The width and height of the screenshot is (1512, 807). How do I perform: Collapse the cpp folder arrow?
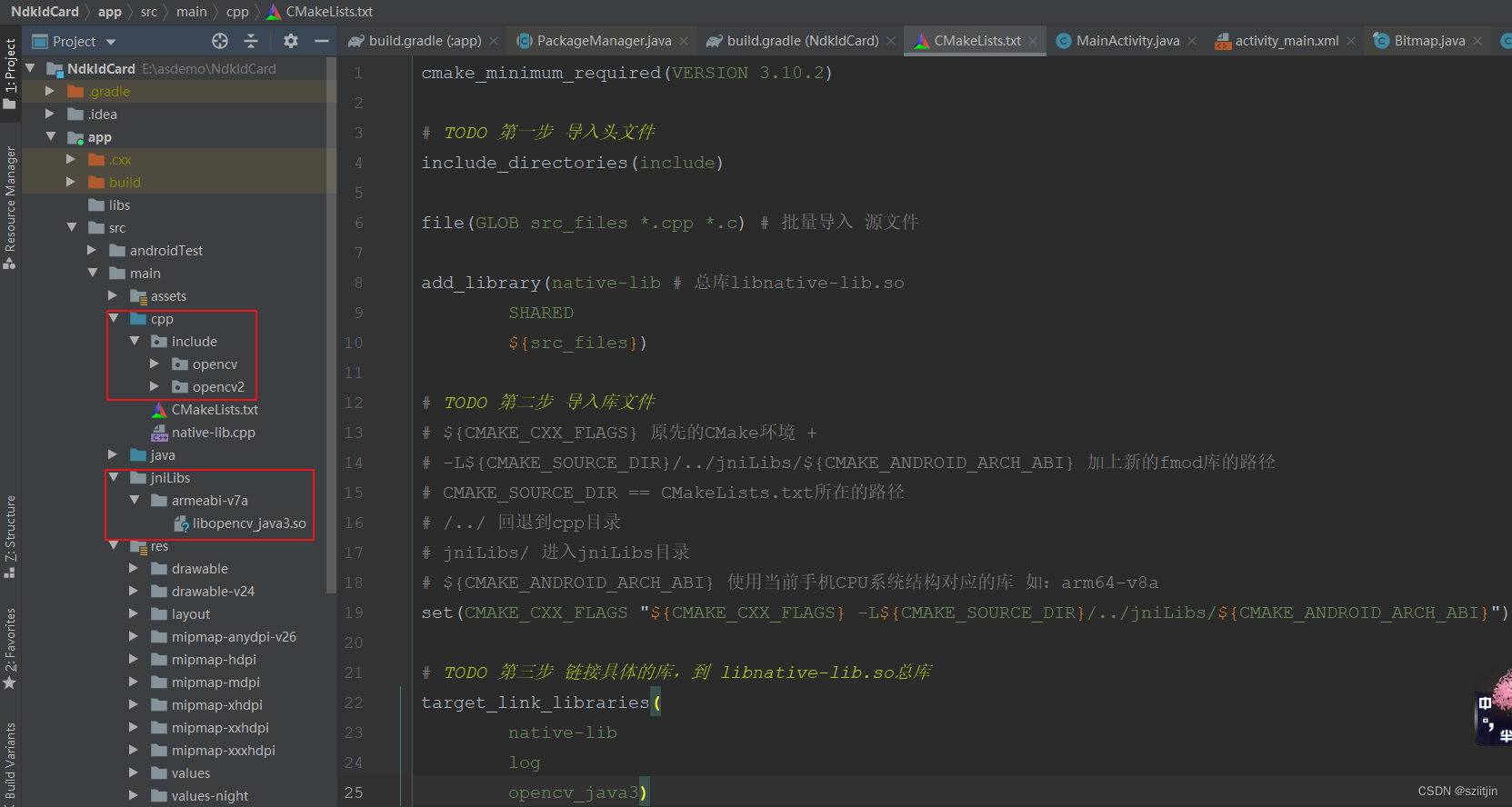(114, 318)
